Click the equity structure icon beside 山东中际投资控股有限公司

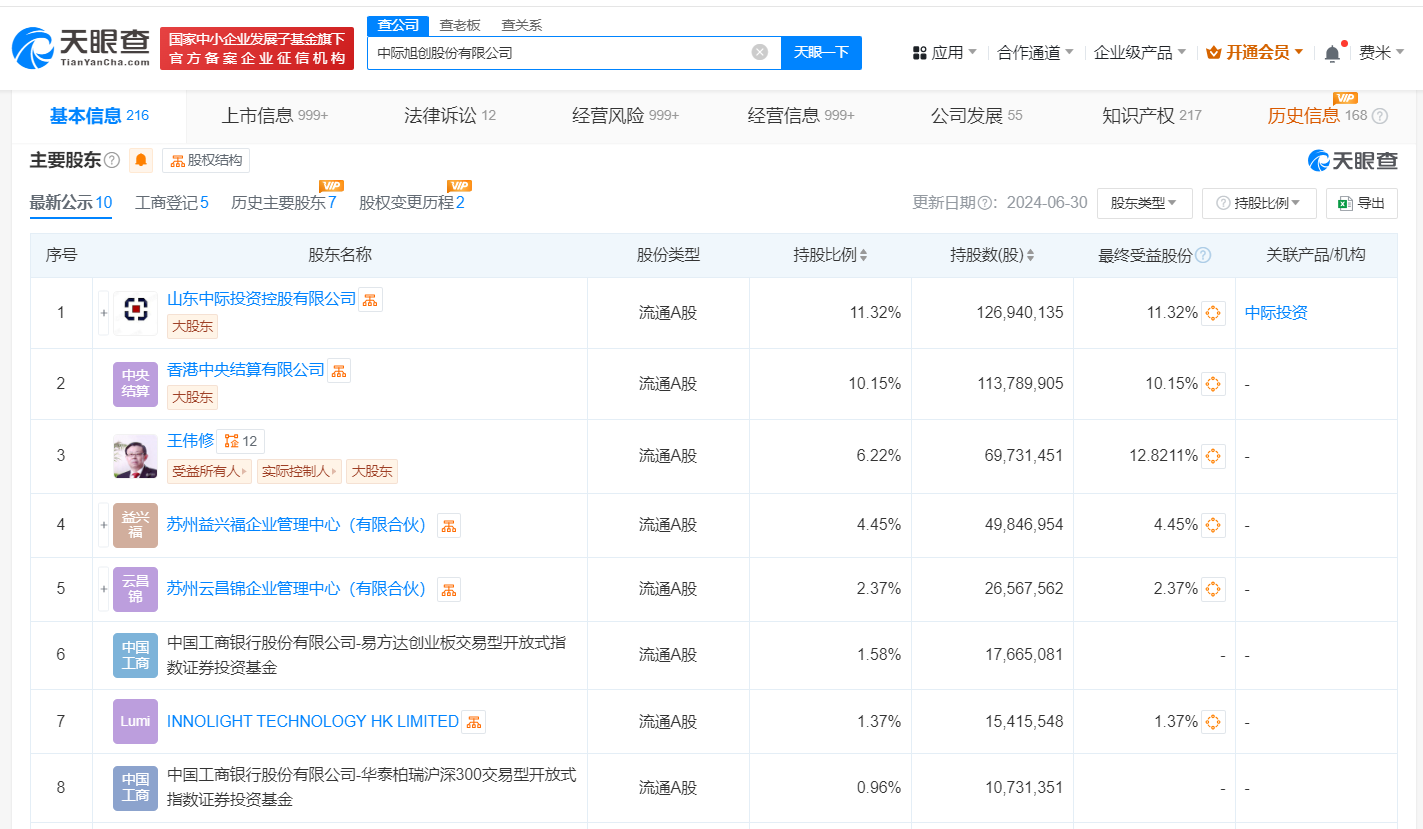click(369, 298)
